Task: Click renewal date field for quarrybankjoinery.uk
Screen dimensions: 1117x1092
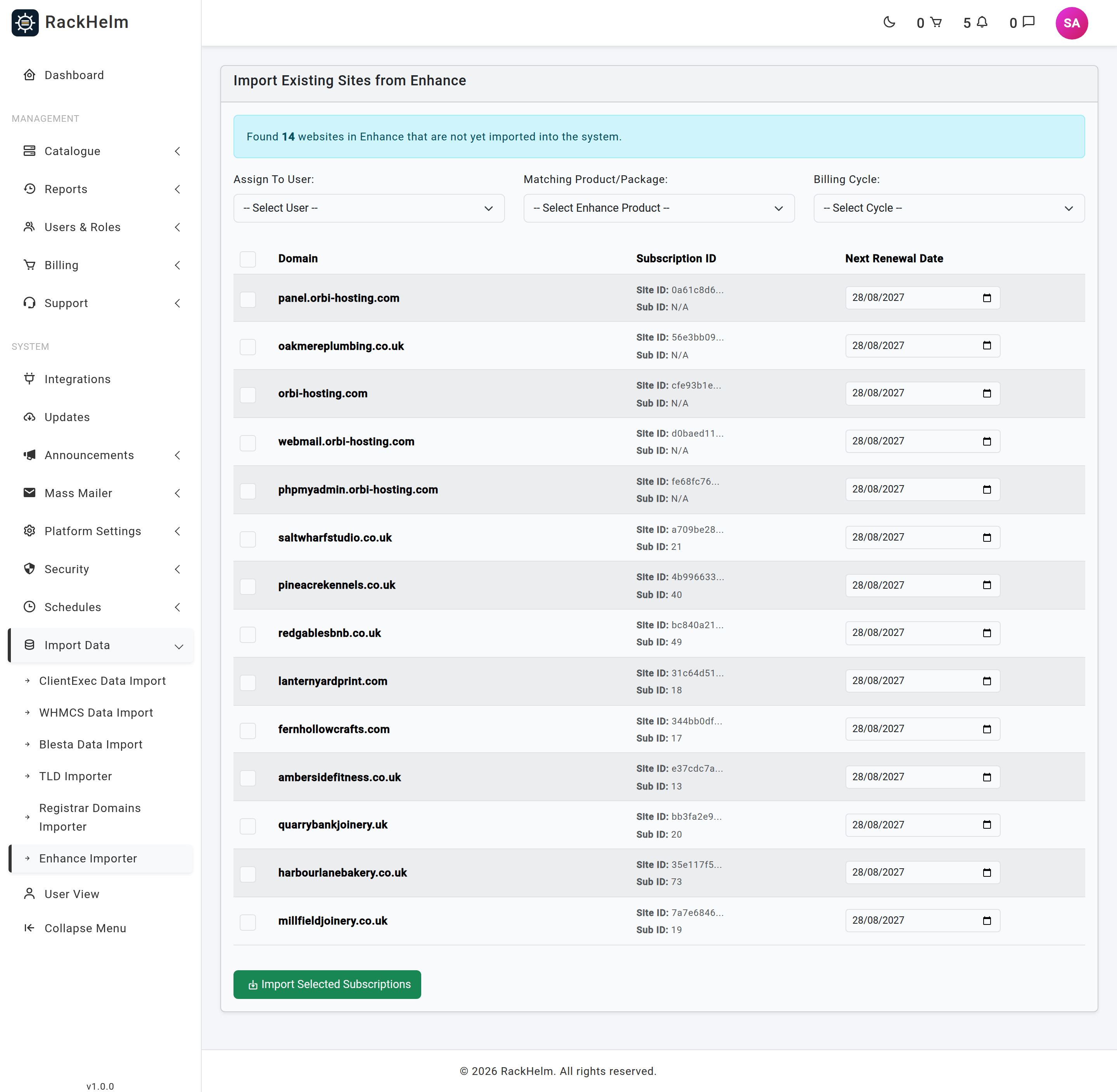Action: 923,825
